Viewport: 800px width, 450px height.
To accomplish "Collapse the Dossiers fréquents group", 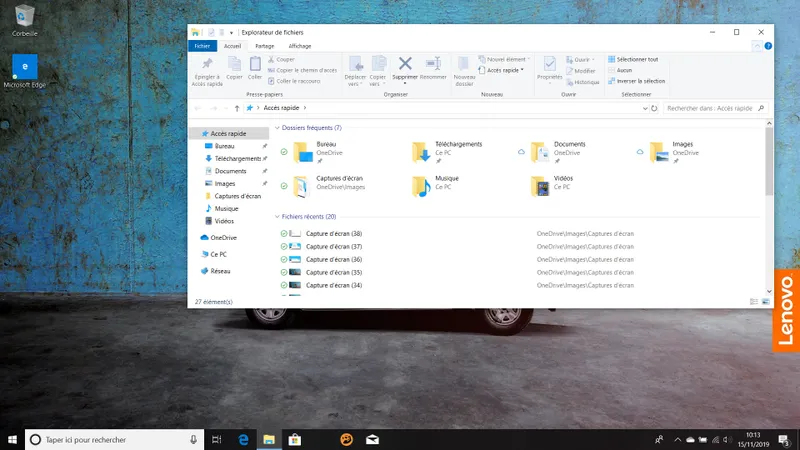I will point(277,128).
